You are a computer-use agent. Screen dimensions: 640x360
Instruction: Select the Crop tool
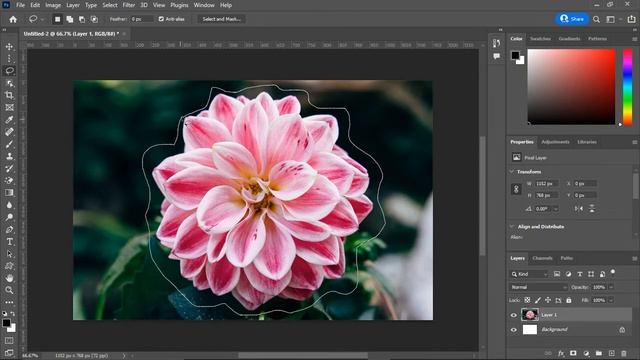9,95
